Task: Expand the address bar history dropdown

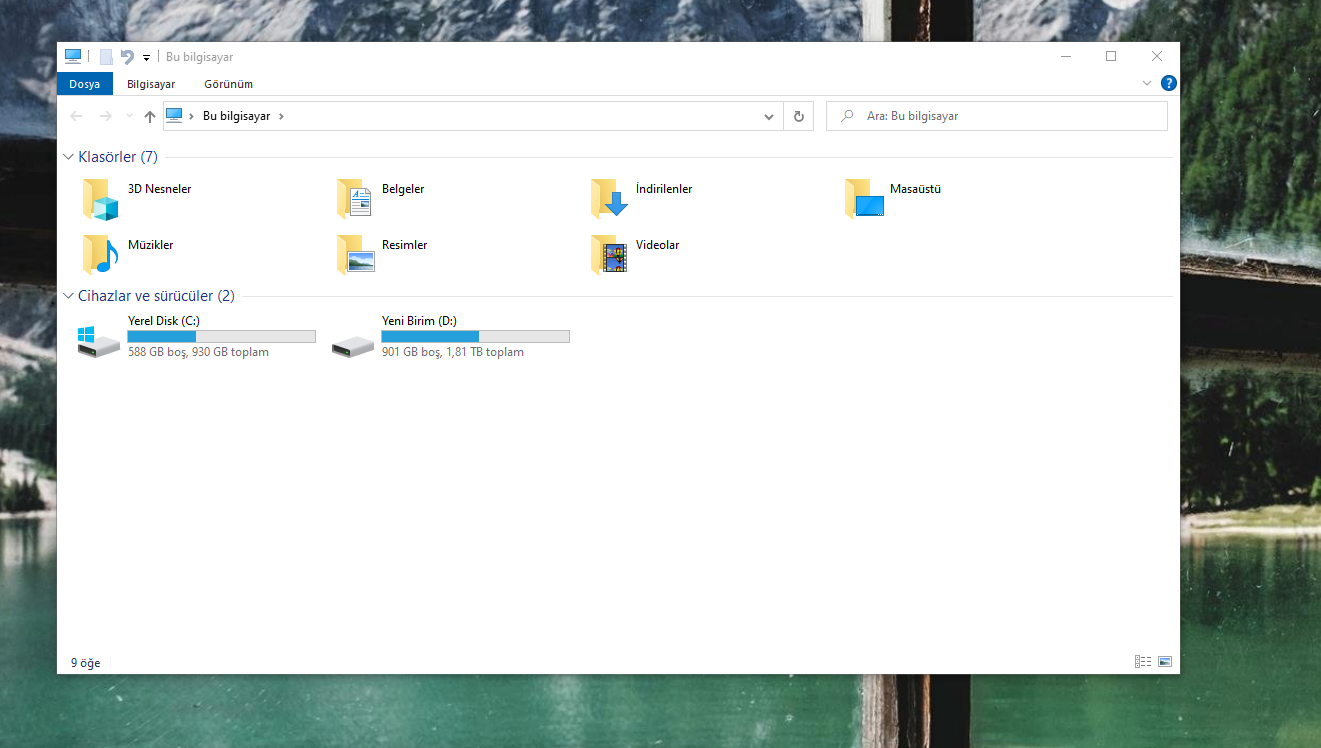Action: [769, 116]
